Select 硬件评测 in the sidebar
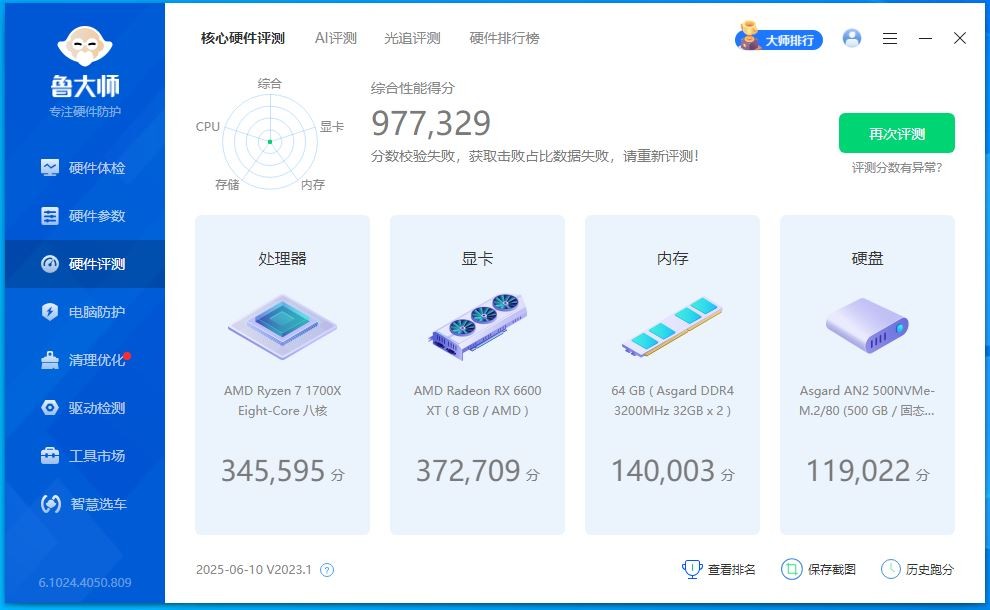 tap(85, 263)
